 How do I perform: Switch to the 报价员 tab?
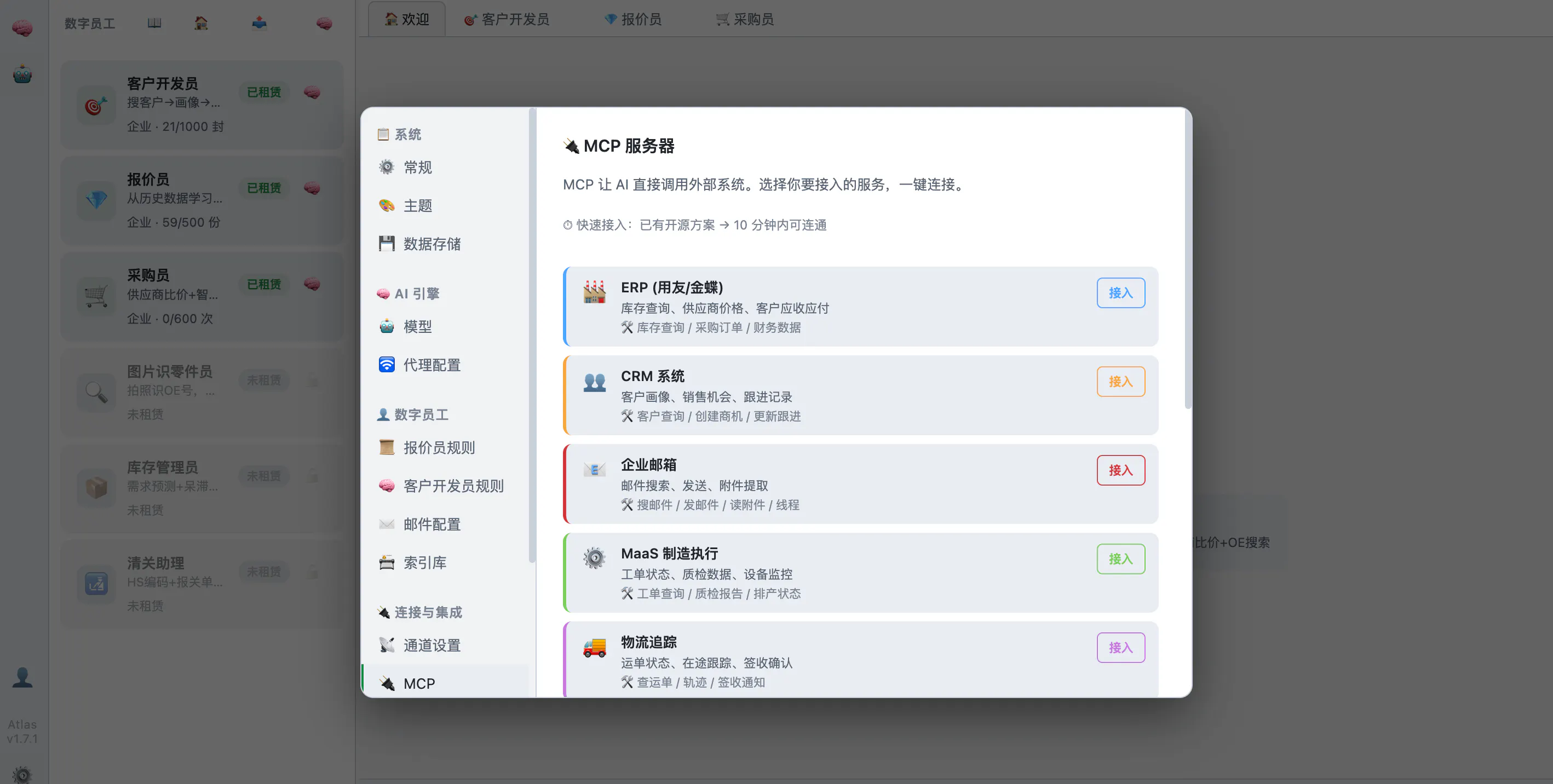tap(633, 19)
